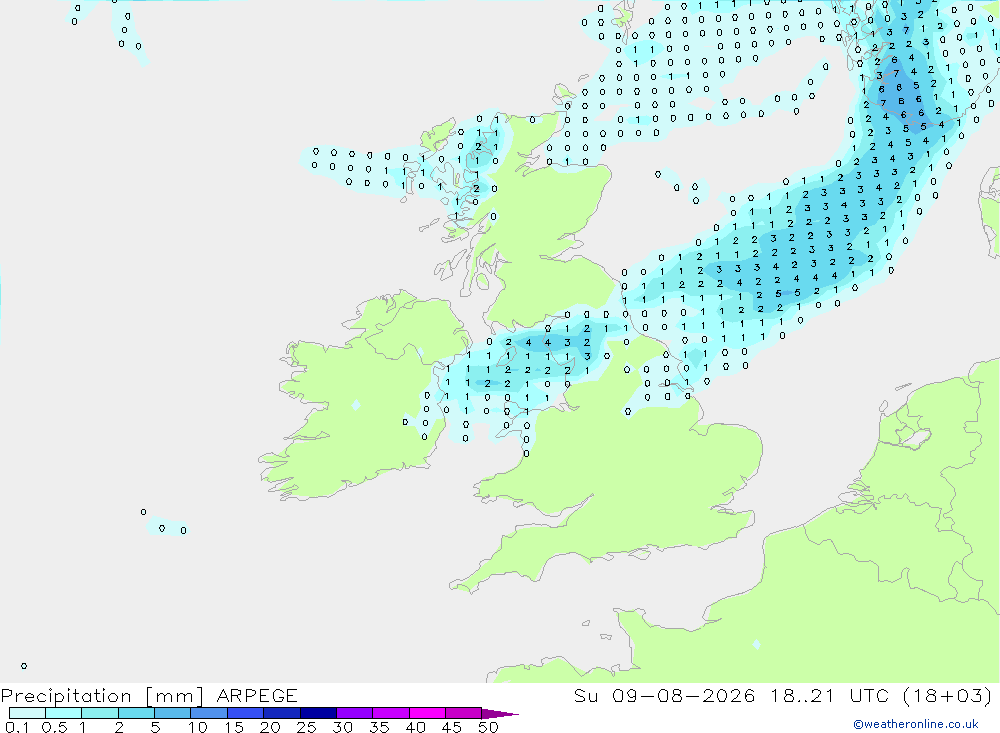The width and height of the screenshot is (1000, 733).
Task: Click the legend value label '25'
Action: coord(307,727)
